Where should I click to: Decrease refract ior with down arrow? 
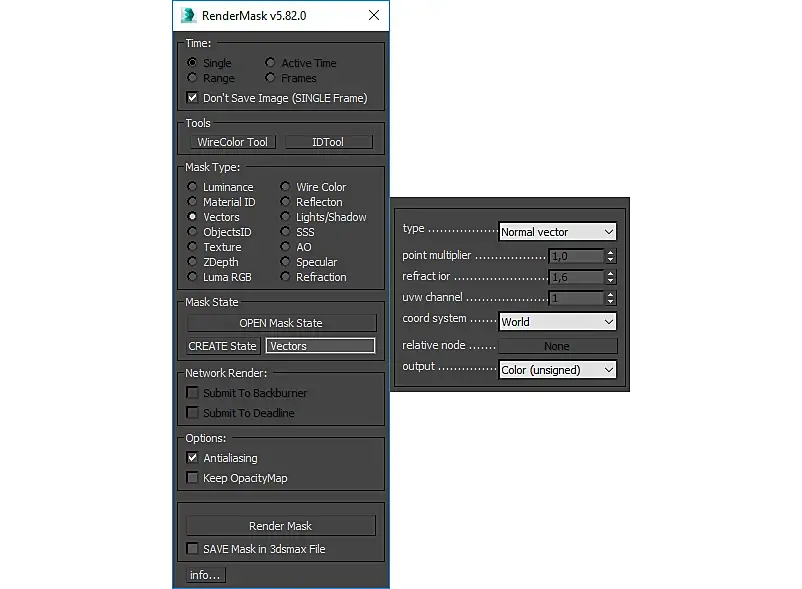tap(610, 281)
